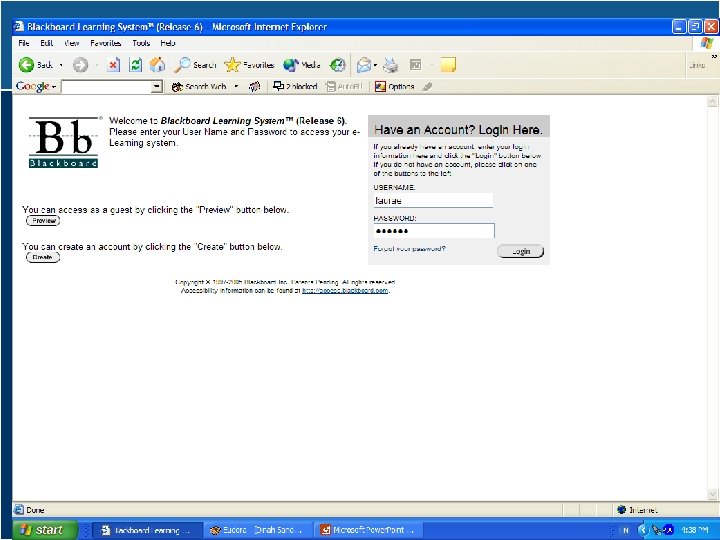Open the Home page icon
The width and height of the screenshot is (720, 540).
(157, 65)
